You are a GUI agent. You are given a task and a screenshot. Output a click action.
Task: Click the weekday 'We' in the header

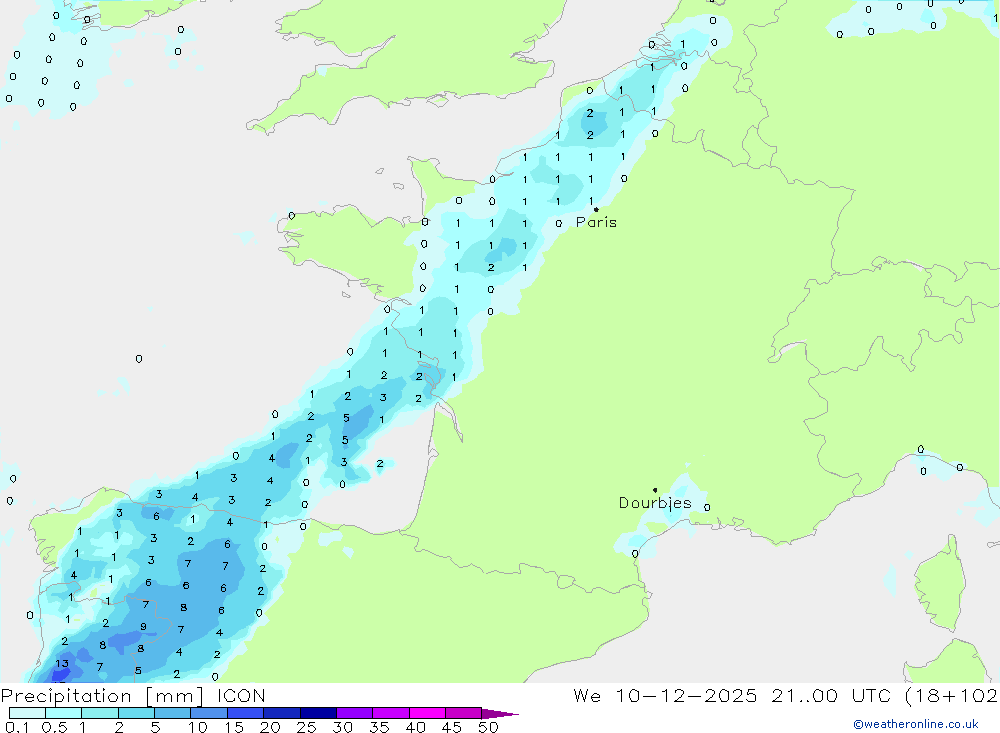coord(587,695)
